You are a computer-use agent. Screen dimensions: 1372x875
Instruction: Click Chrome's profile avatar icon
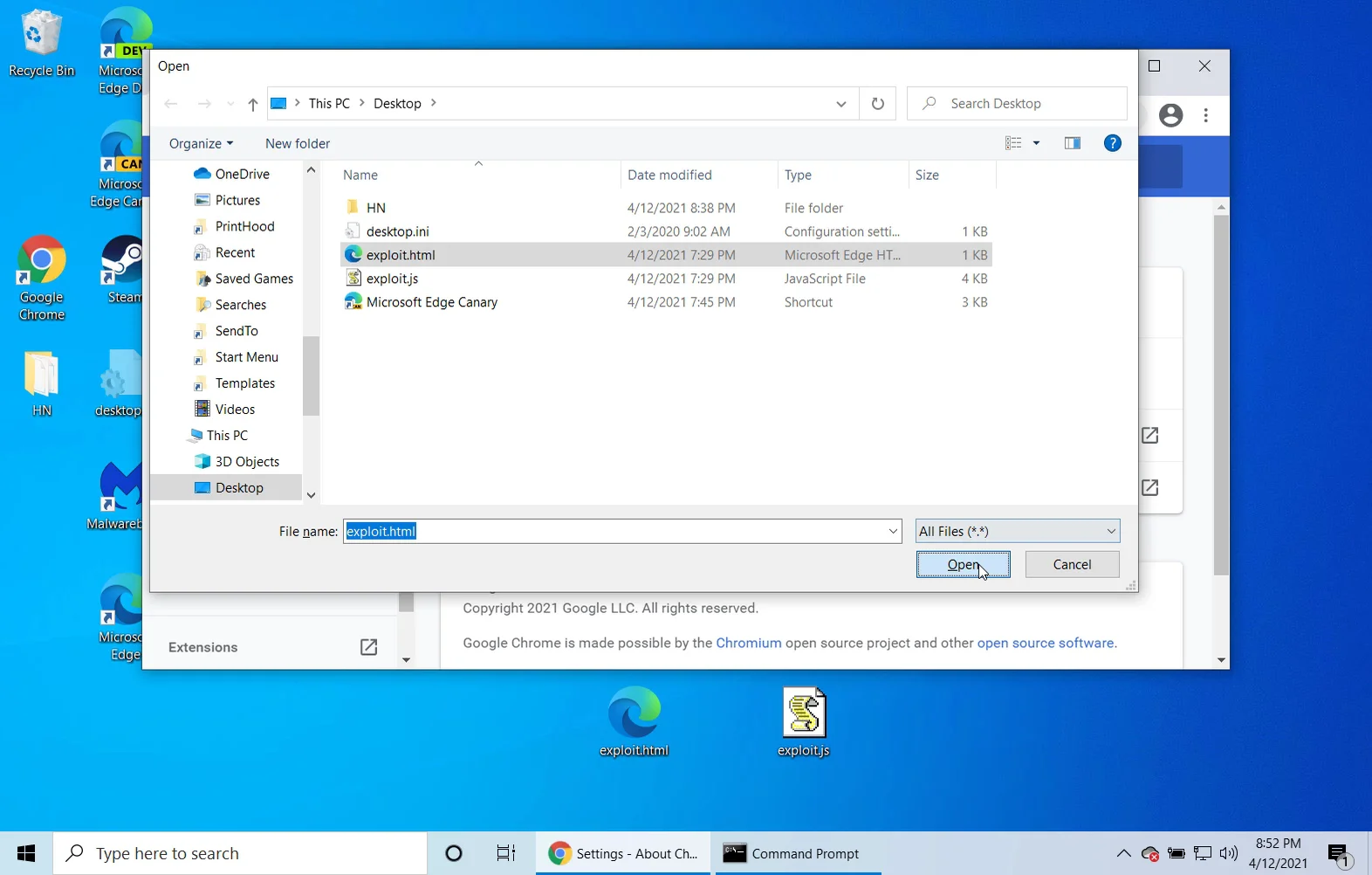click(x=1170, y=115)
